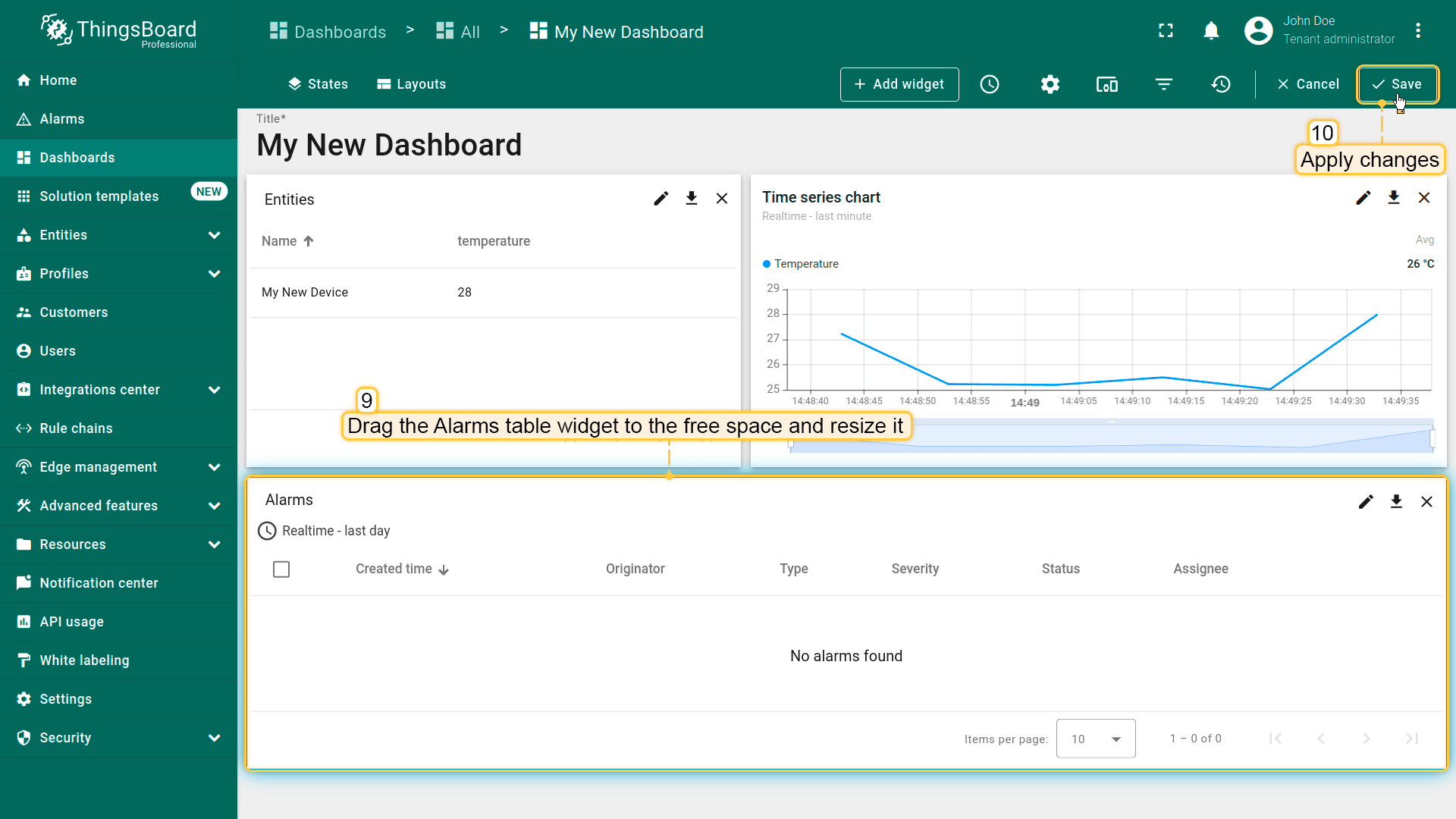1456x819 pixels.
Task: Go to previous page in Alarms table
Action: (1321, 739)
